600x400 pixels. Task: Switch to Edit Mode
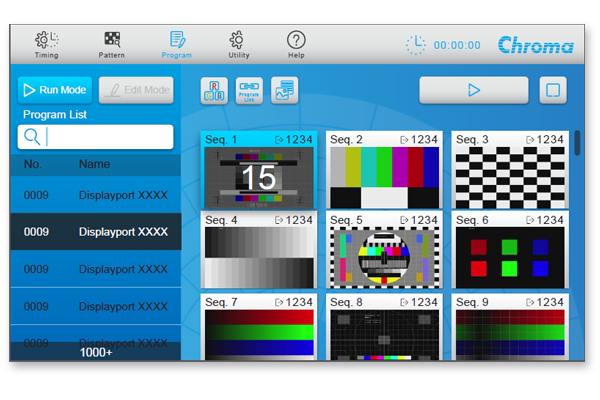136,90
